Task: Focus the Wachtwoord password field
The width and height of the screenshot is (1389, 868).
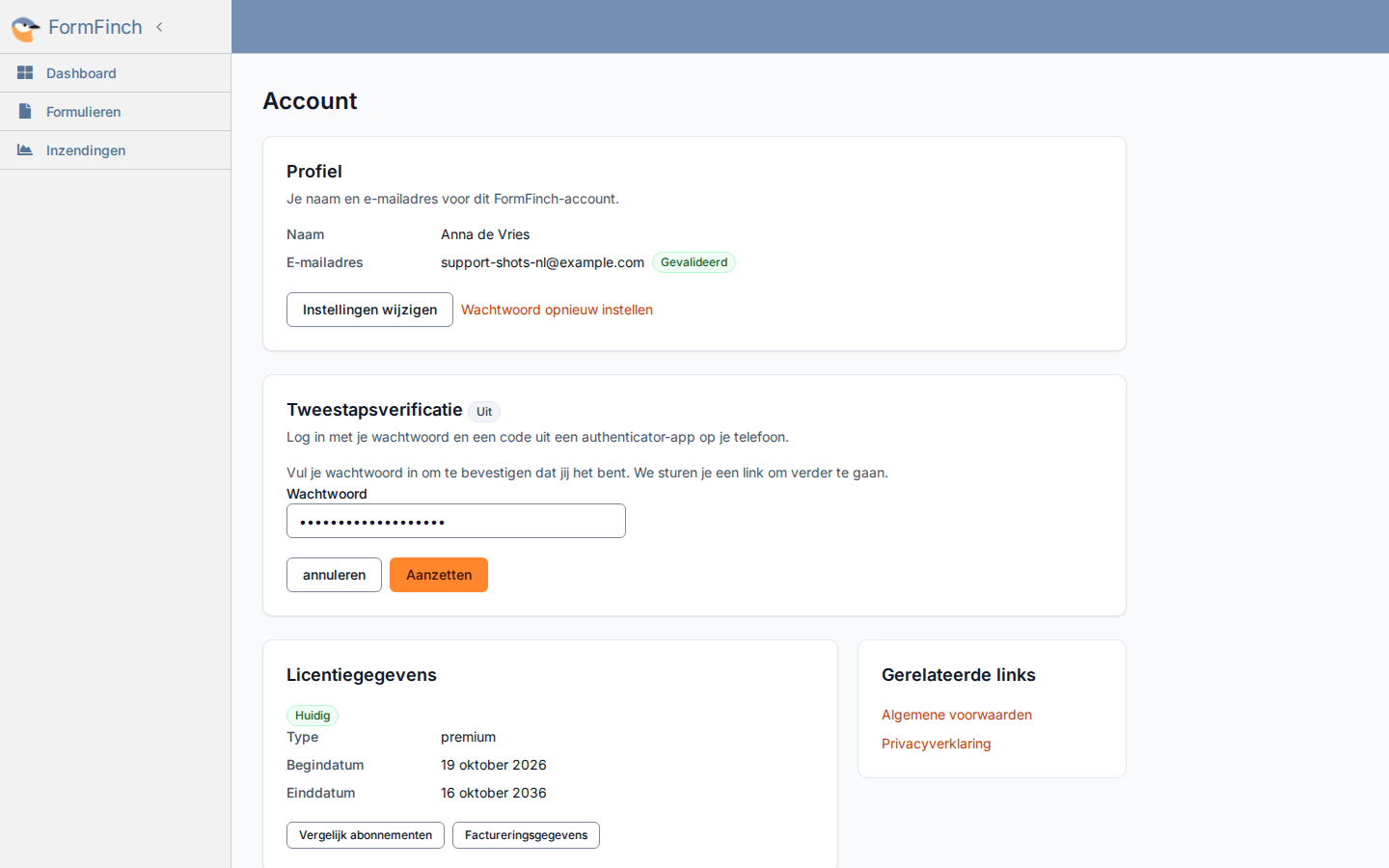Action: coord(456,521)
